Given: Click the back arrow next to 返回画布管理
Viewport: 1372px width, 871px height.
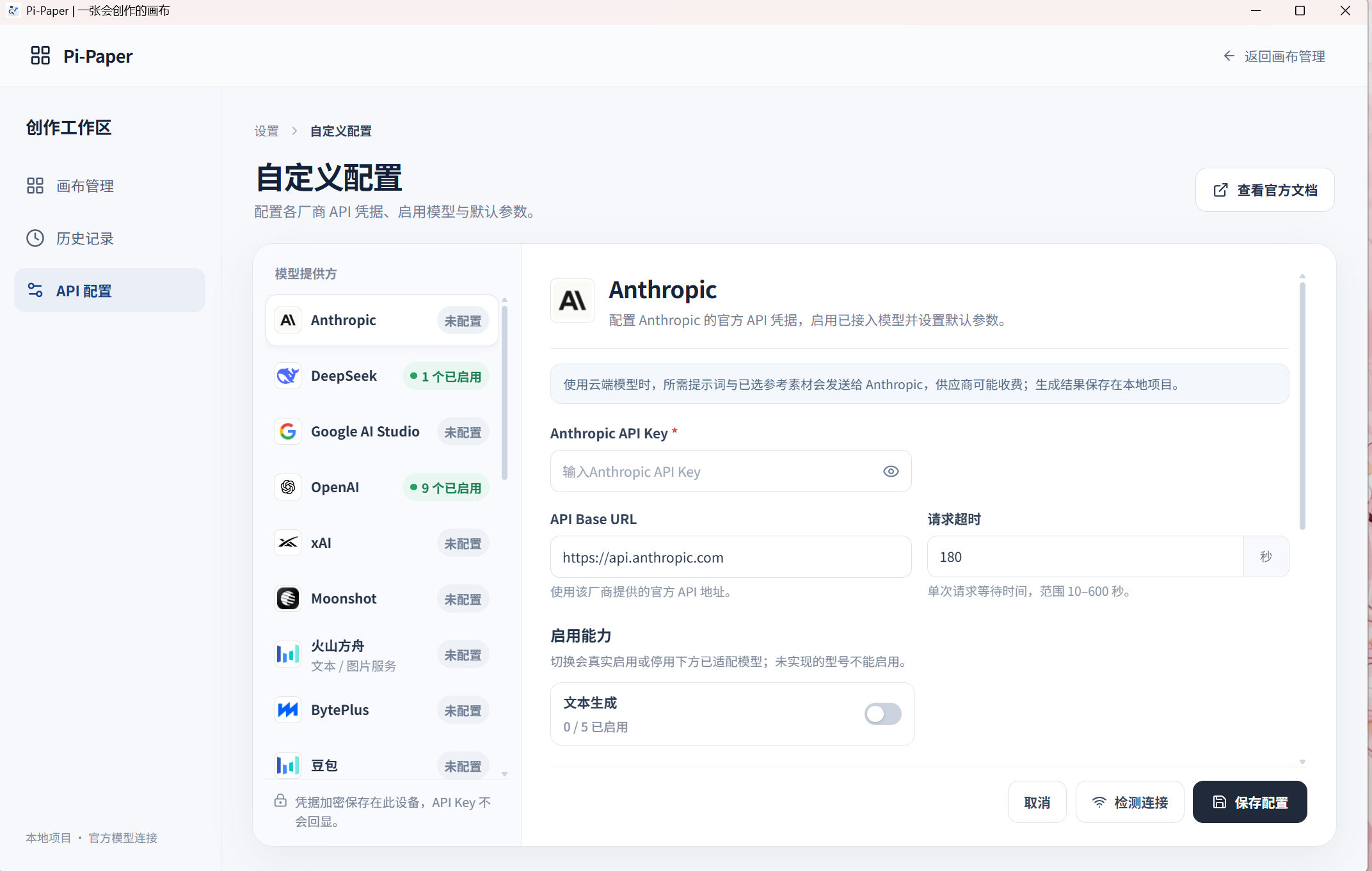Looking at the screenshot, I should [x=1229, y=56].
